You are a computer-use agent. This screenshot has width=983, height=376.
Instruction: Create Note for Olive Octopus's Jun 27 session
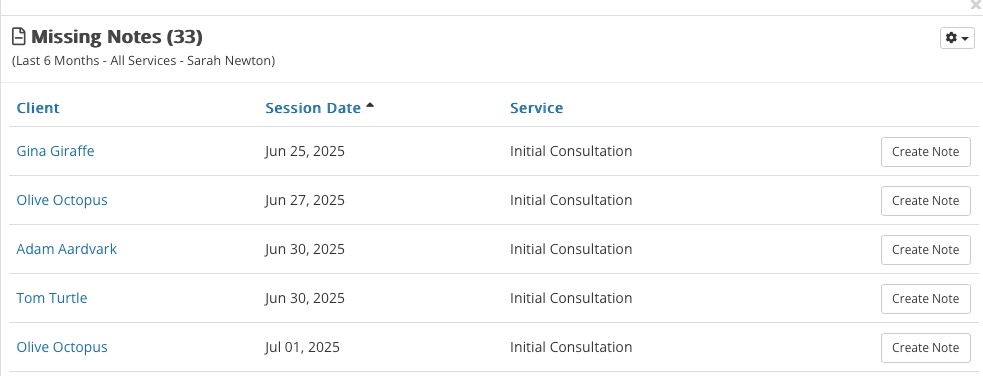tap(925, 201)
